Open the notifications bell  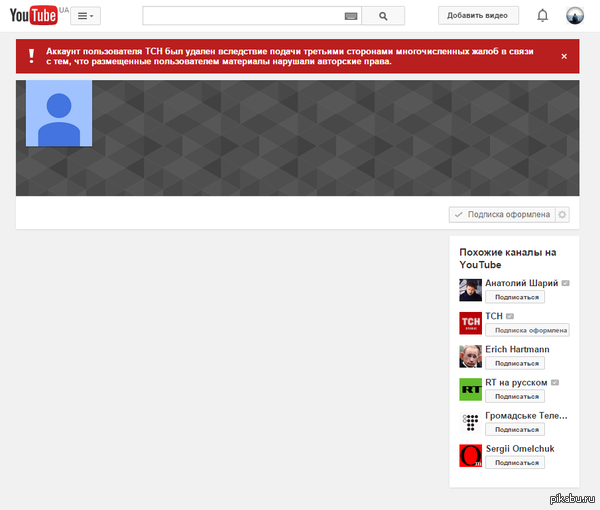542,16
